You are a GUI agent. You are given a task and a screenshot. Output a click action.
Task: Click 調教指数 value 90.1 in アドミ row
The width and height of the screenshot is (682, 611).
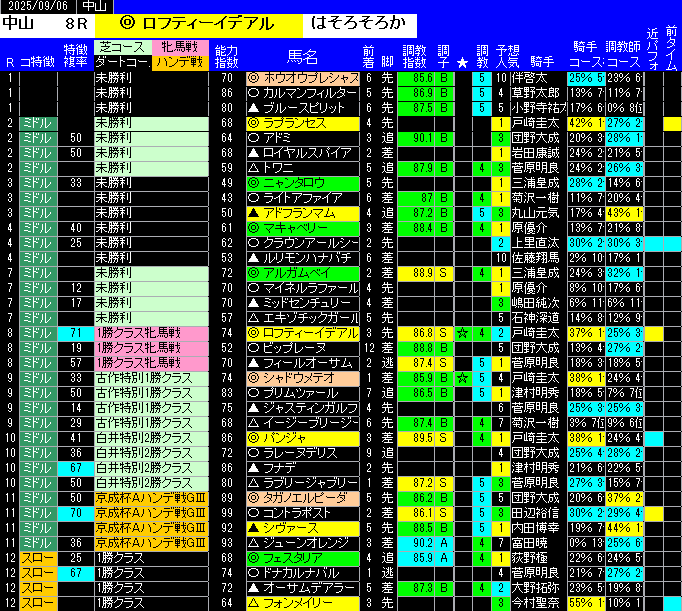click(416, 138)
